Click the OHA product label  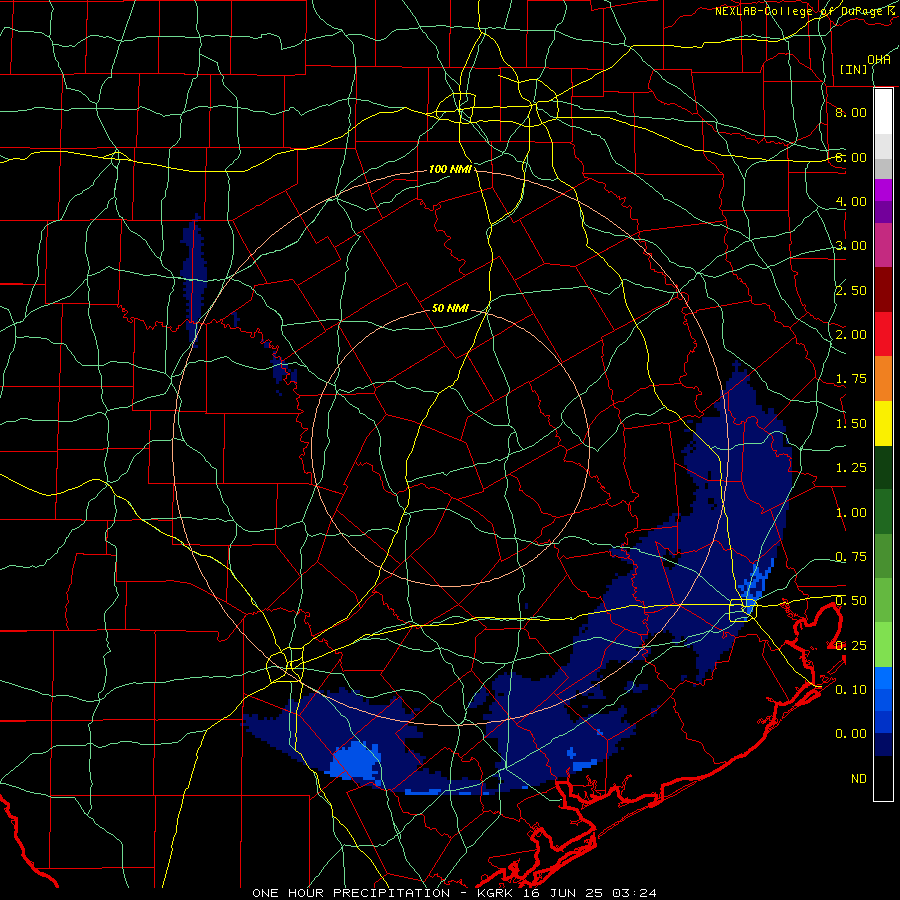pos(879,60)
